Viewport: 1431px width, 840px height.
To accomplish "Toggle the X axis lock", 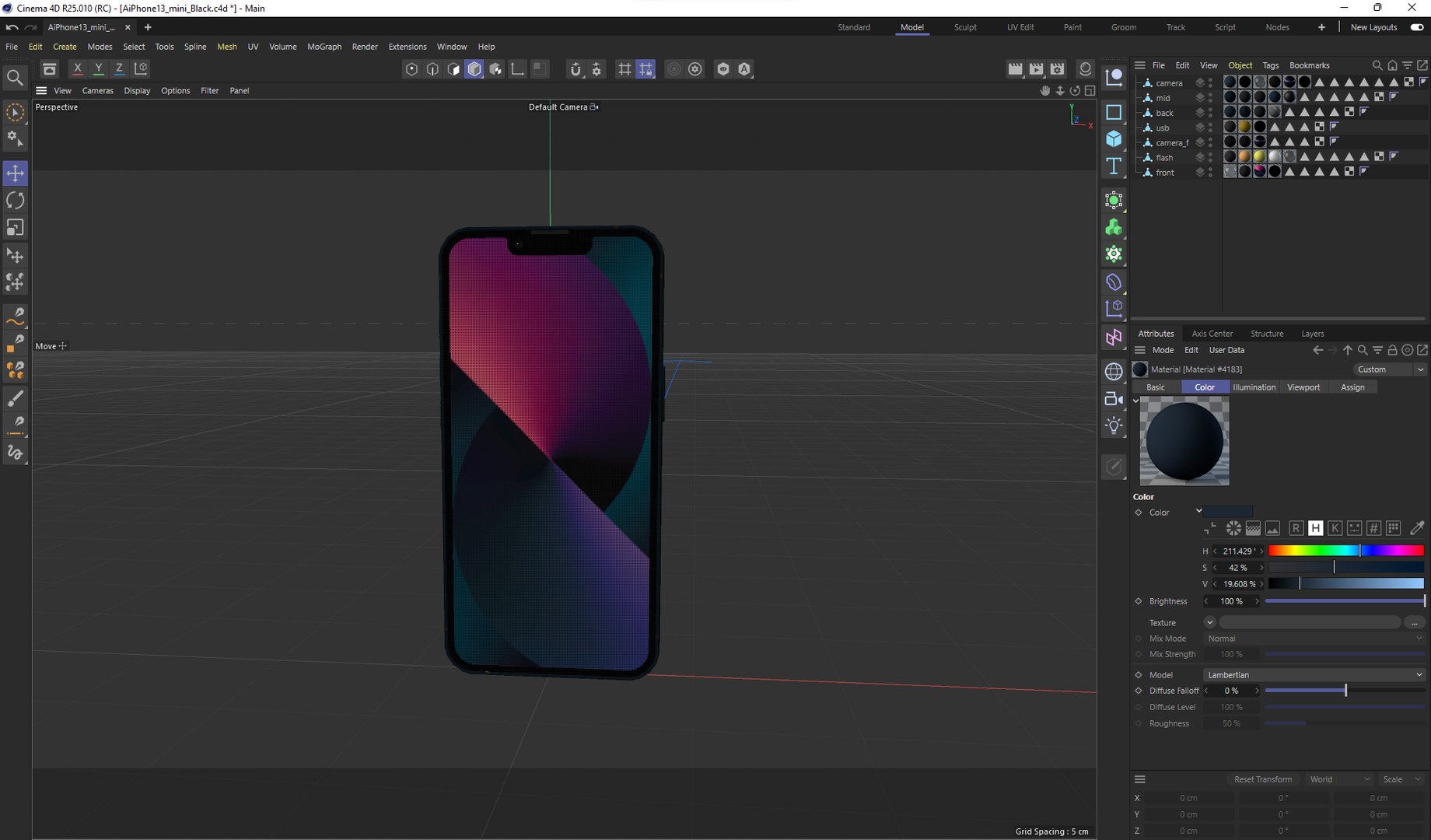I will [77, 68].
